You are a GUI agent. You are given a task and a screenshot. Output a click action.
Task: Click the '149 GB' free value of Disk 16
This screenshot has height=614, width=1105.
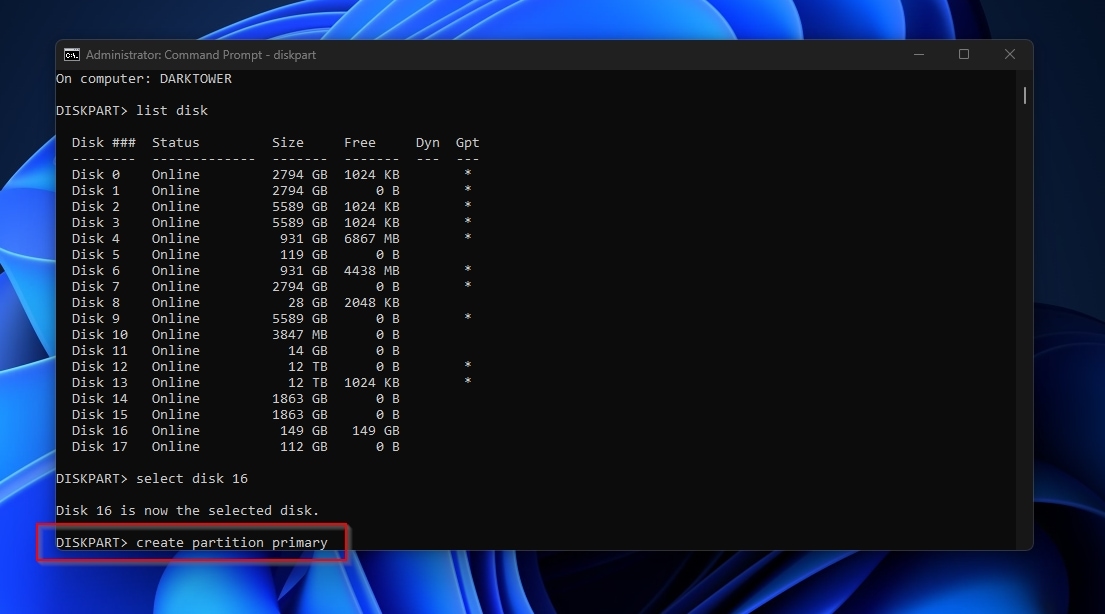tap(376, 430)
